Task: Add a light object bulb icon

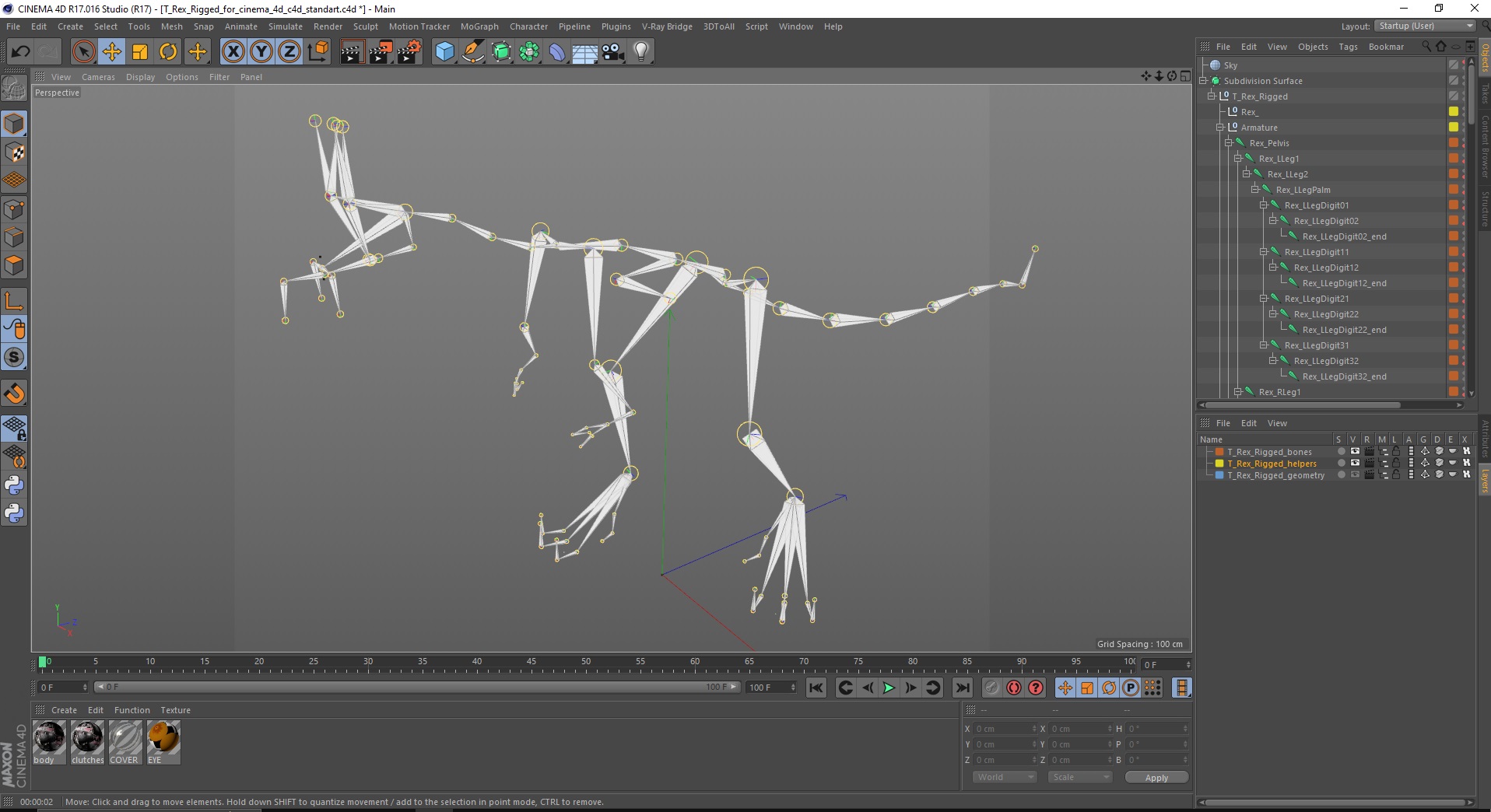Action: tap(640, 52)
